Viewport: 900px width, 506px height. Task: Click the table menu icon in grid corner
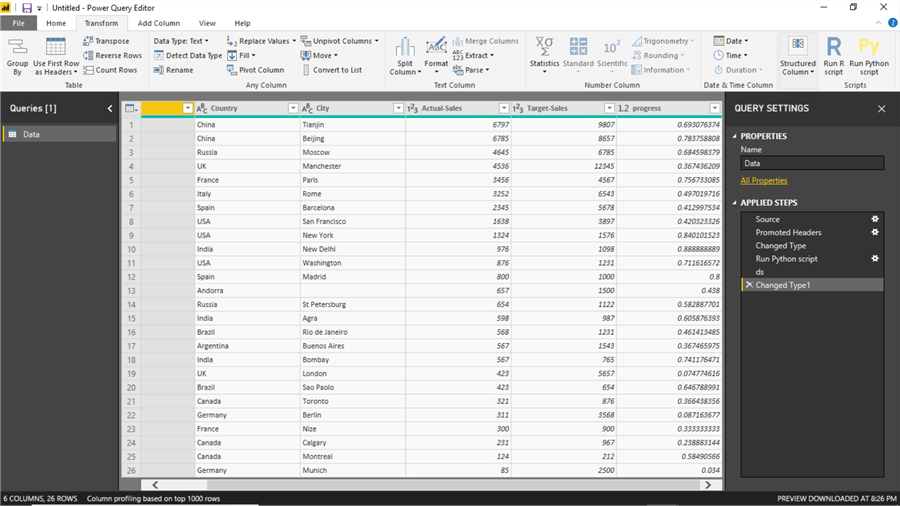tap(131, 108)
